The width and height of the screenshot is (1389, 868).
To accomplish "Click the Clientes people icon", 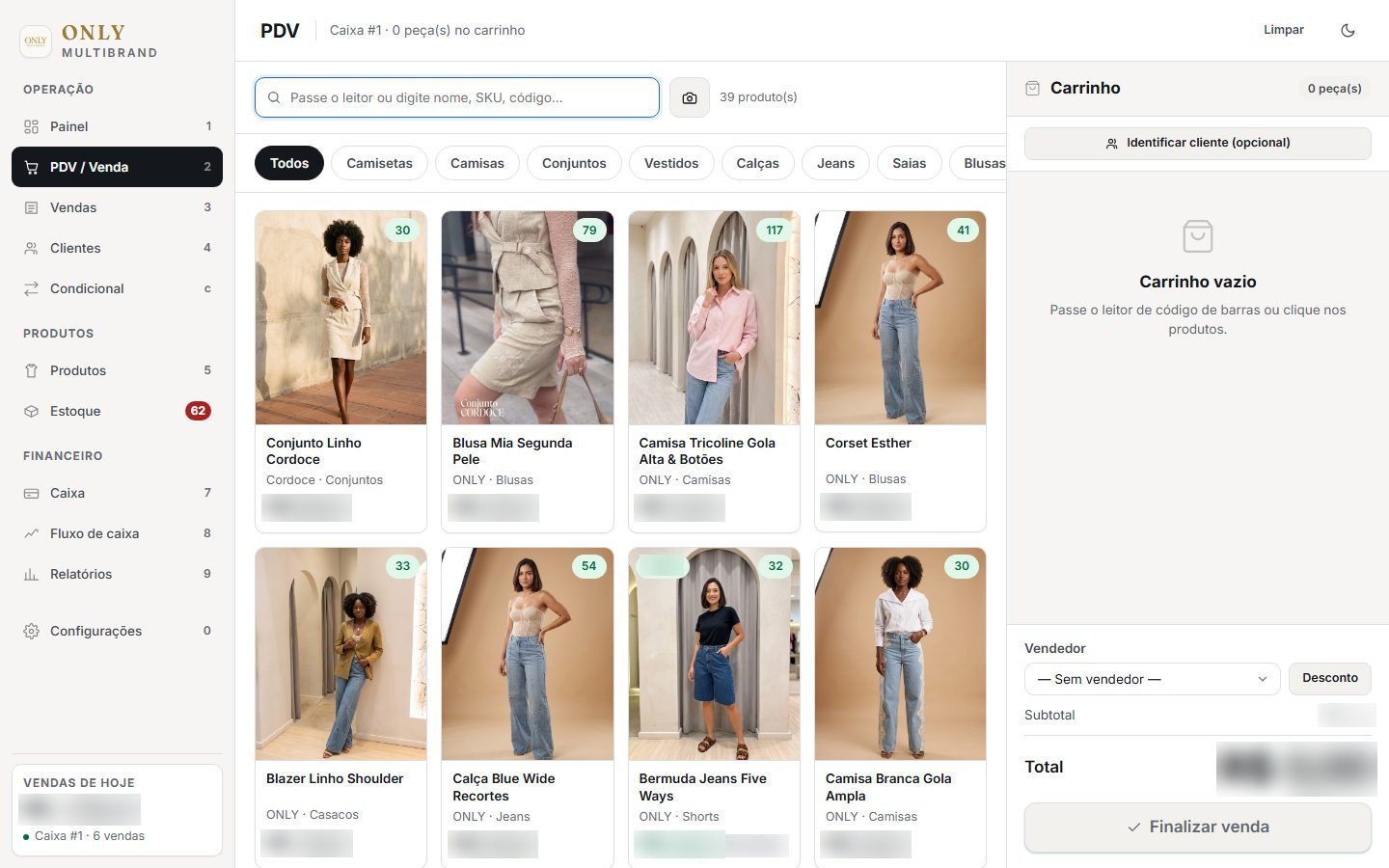I will point(31,248).
